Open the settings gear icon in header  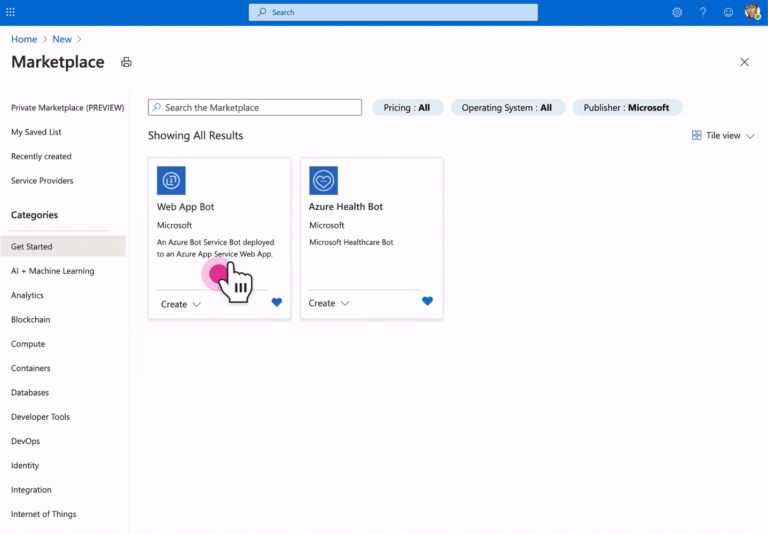(677, 12)
